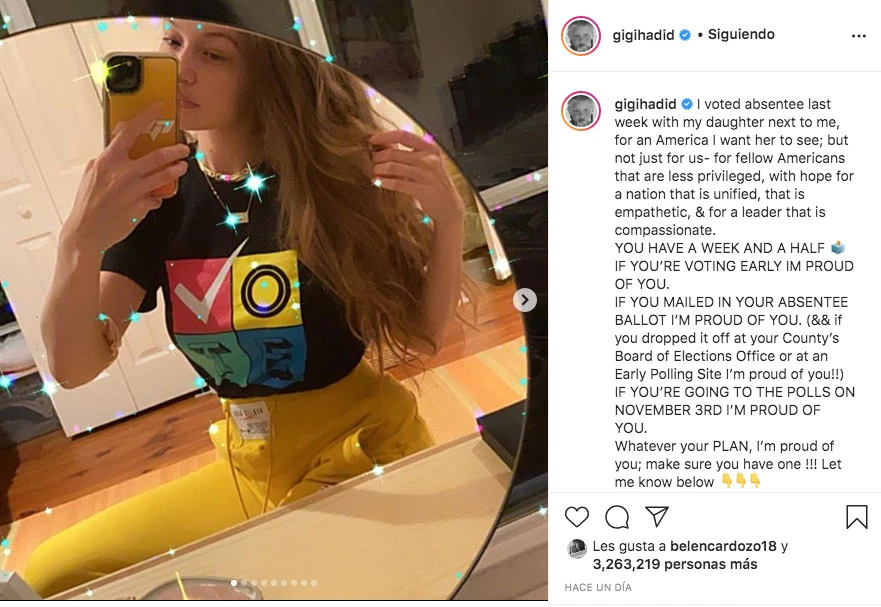The image size is (881, 607).
Task: Open gigihadid username in caption
Action: tap(645, 104)
